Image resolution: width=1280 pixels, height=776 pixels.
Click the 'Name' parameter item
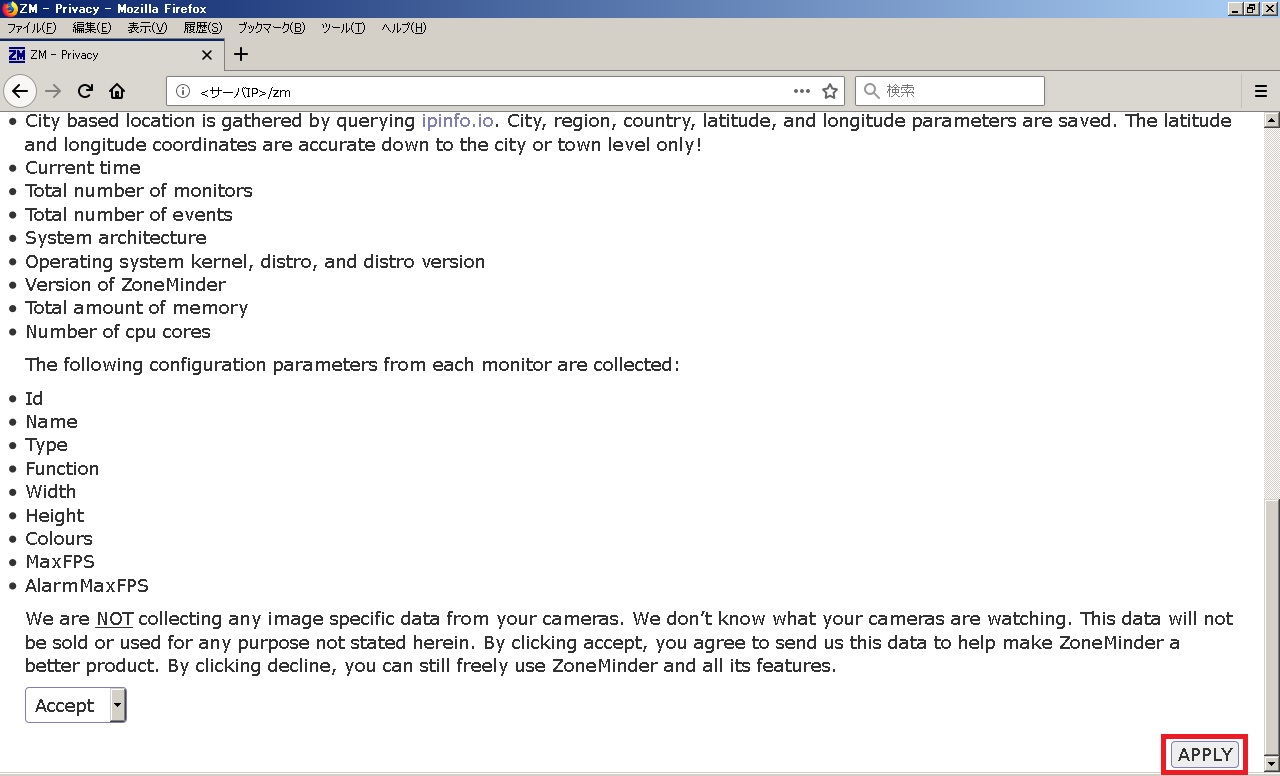(x=51, y=422)
